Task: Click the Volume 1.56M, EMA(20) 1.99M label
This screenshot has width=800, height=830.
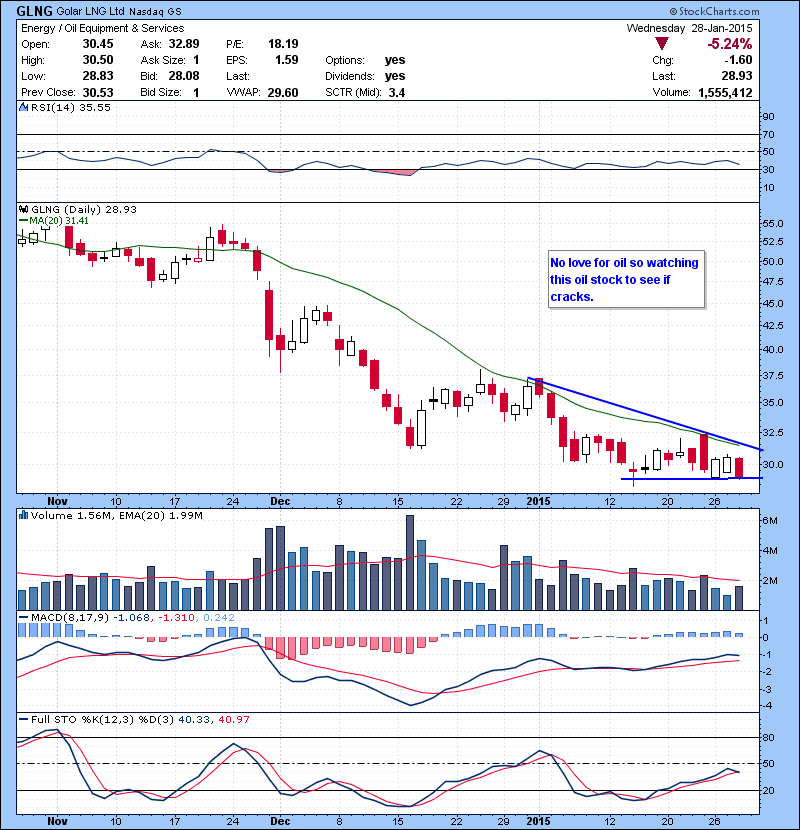Action: click(x=116, y=515)
